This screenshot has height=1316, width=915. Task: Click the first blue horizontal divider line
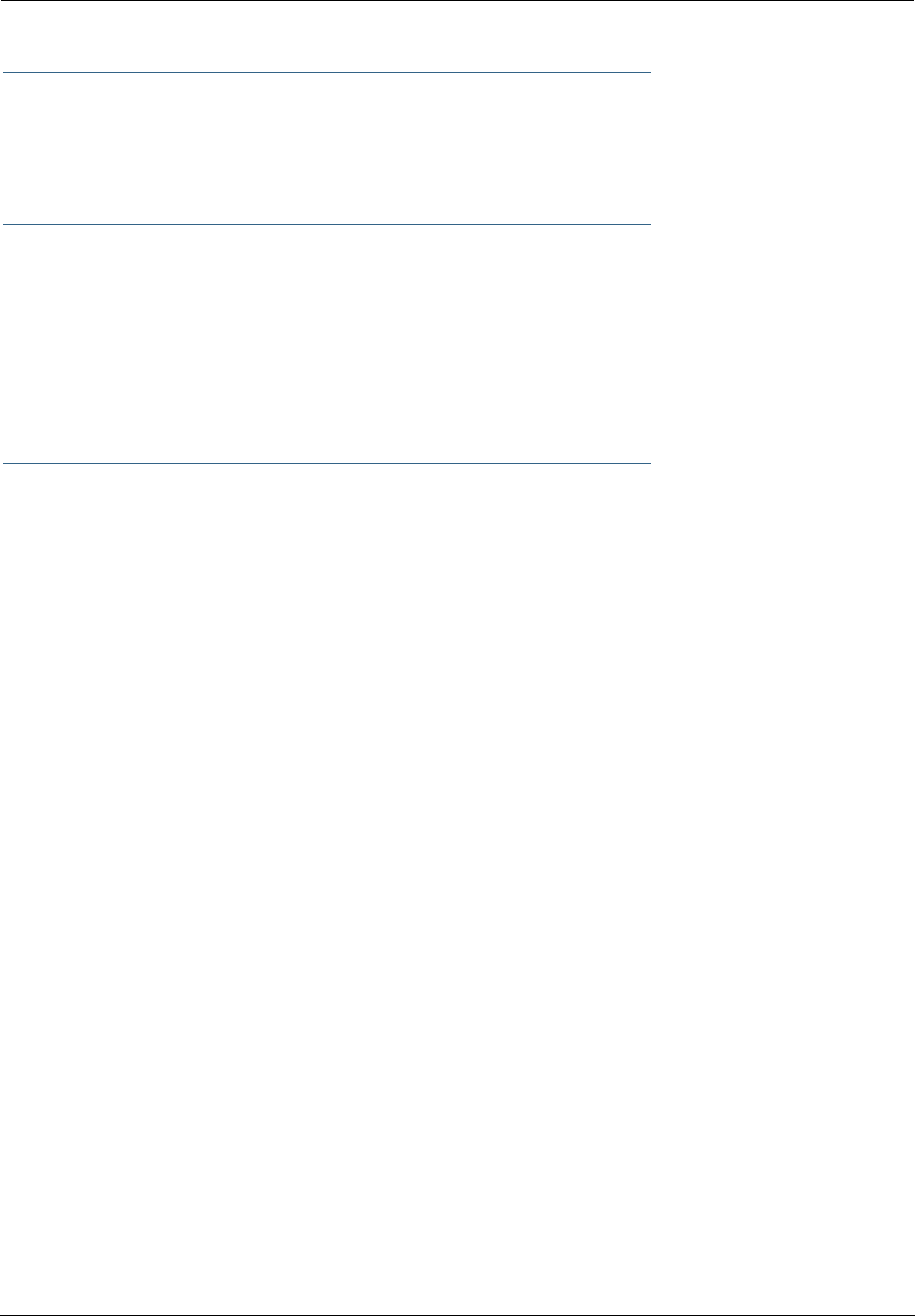326,72
